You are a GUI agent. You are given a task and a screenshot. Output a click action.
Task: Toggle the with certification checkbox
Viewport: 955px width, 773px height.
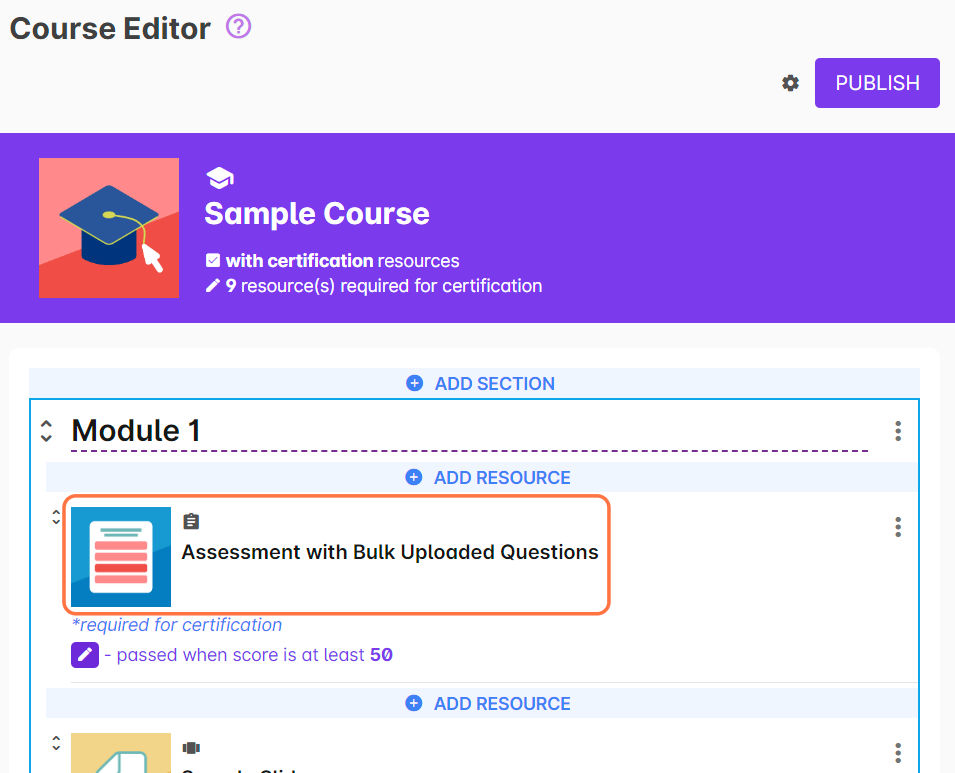[212, 261]
